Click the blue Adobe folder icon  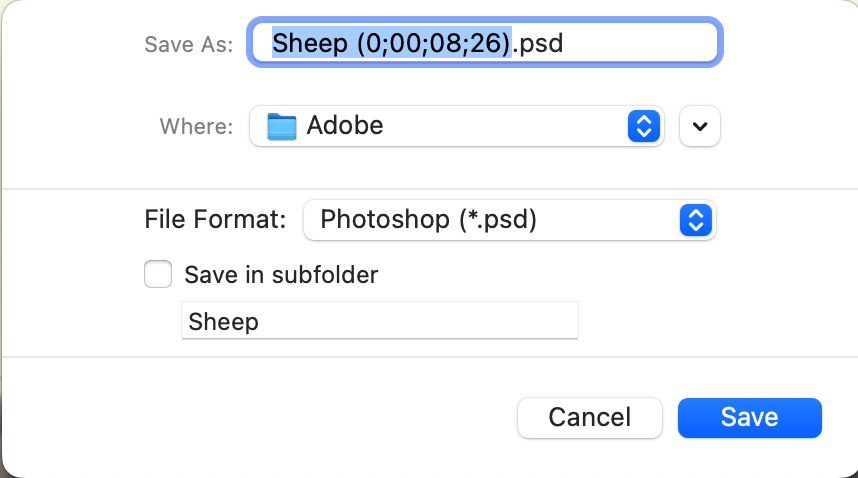pyautogui.click(x=282, y=126)
